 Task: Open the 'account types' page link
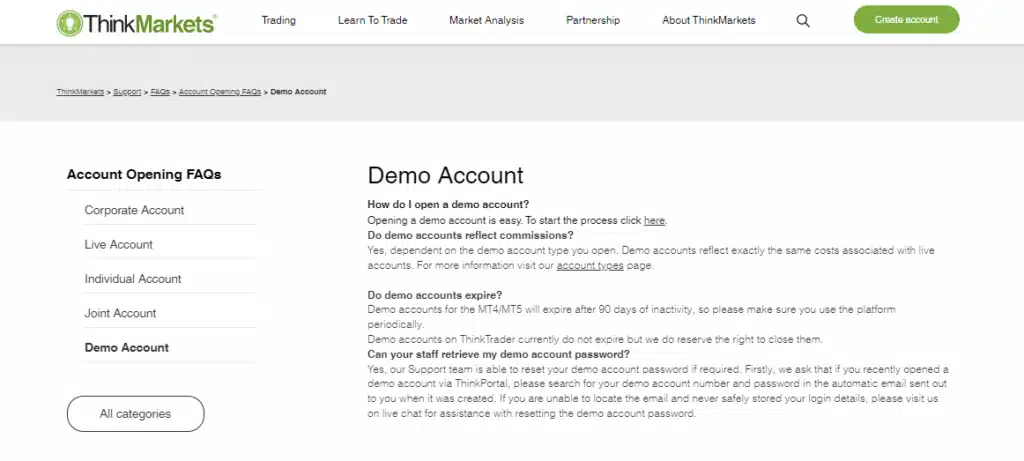click(x=590, y=266)
